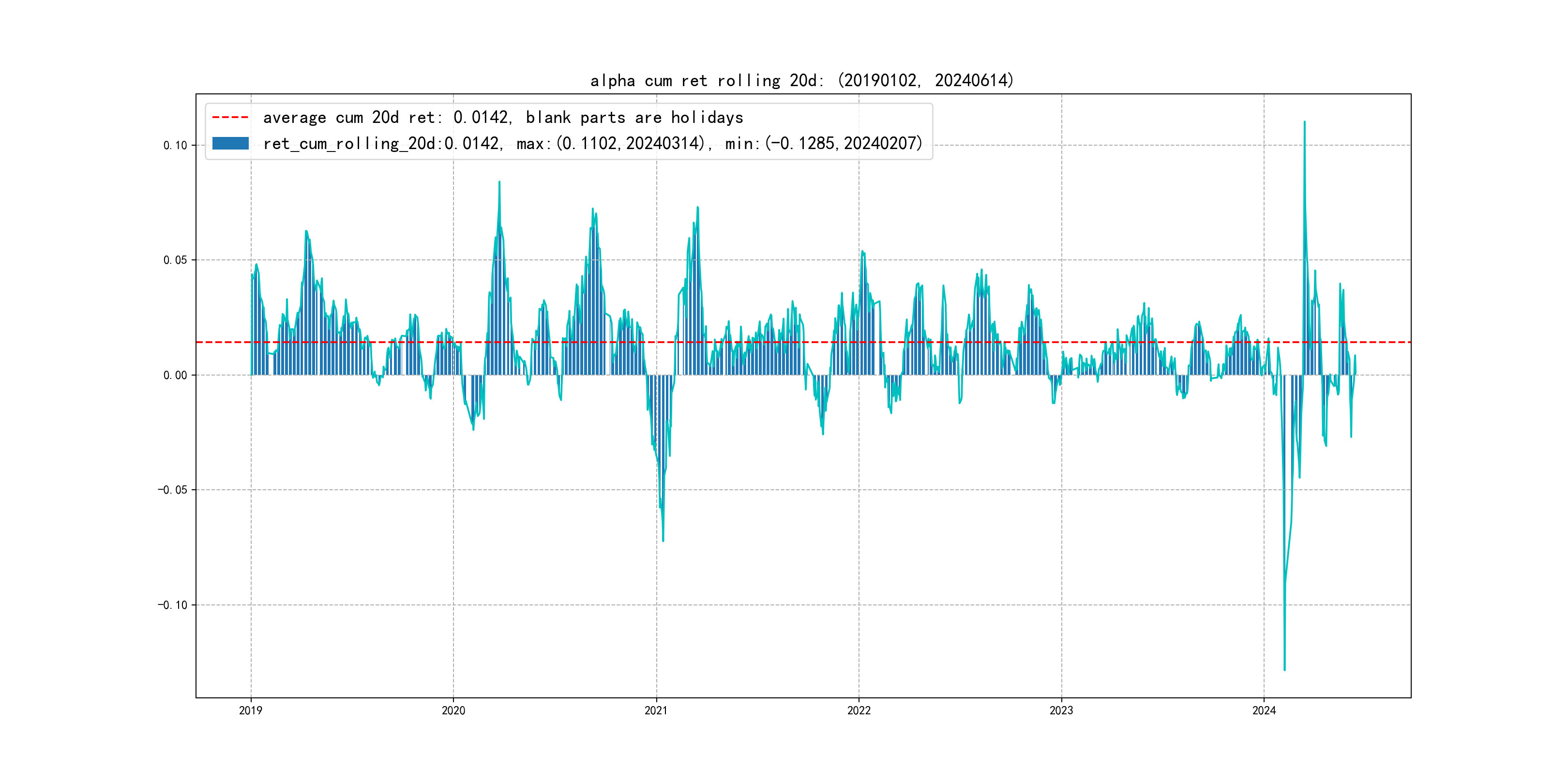This screenshot has height=784, width=1568.
Task: Click the 2023 x-axis tick label
Action: point(1062,710)
